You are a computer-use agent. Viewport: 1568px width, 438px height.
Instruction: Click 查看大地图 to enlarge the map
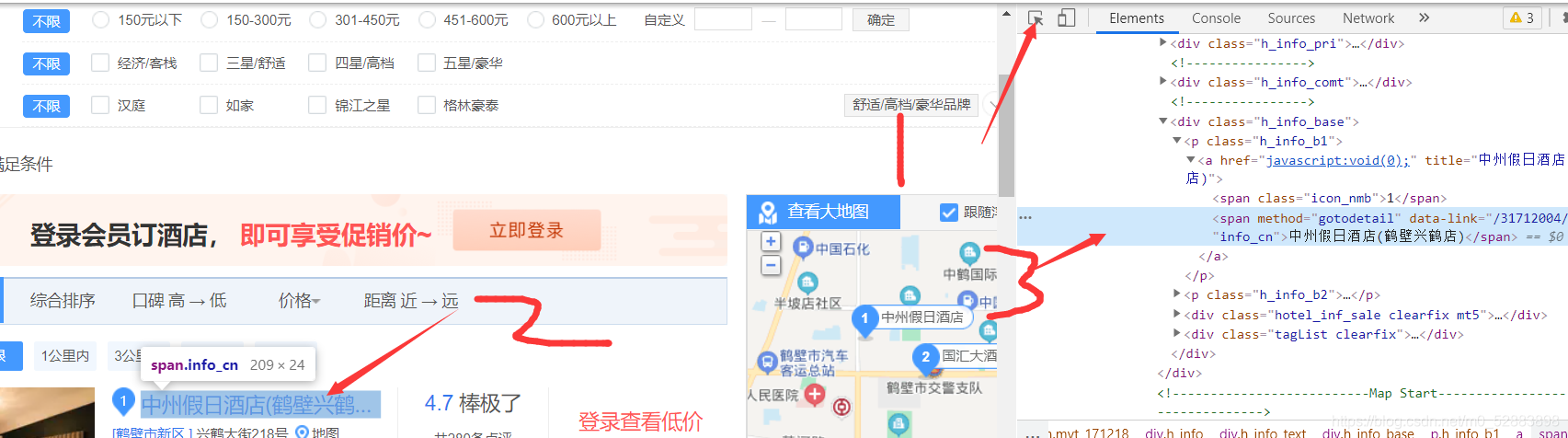point(823,212)
